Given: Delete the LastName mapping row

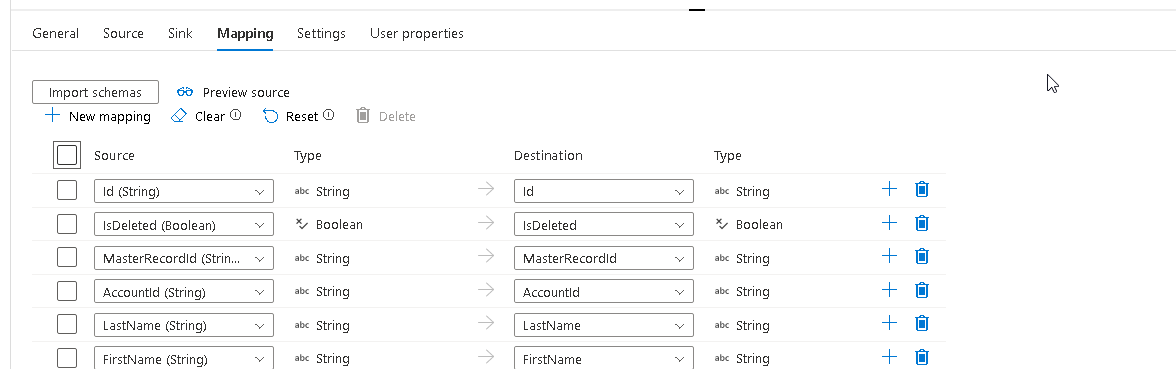Looking at the screenshot, I should pyautogui.click(x=922, y=323).
